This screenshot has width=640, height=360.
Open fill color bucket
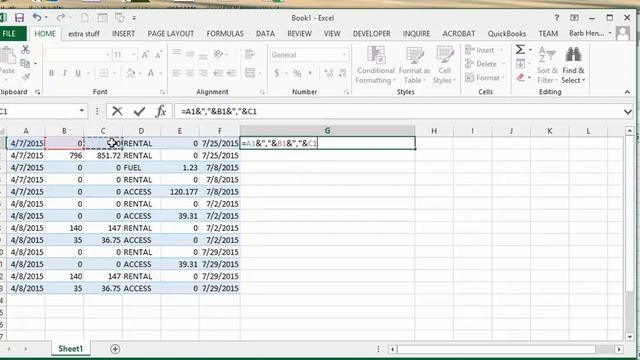point(130,73)
